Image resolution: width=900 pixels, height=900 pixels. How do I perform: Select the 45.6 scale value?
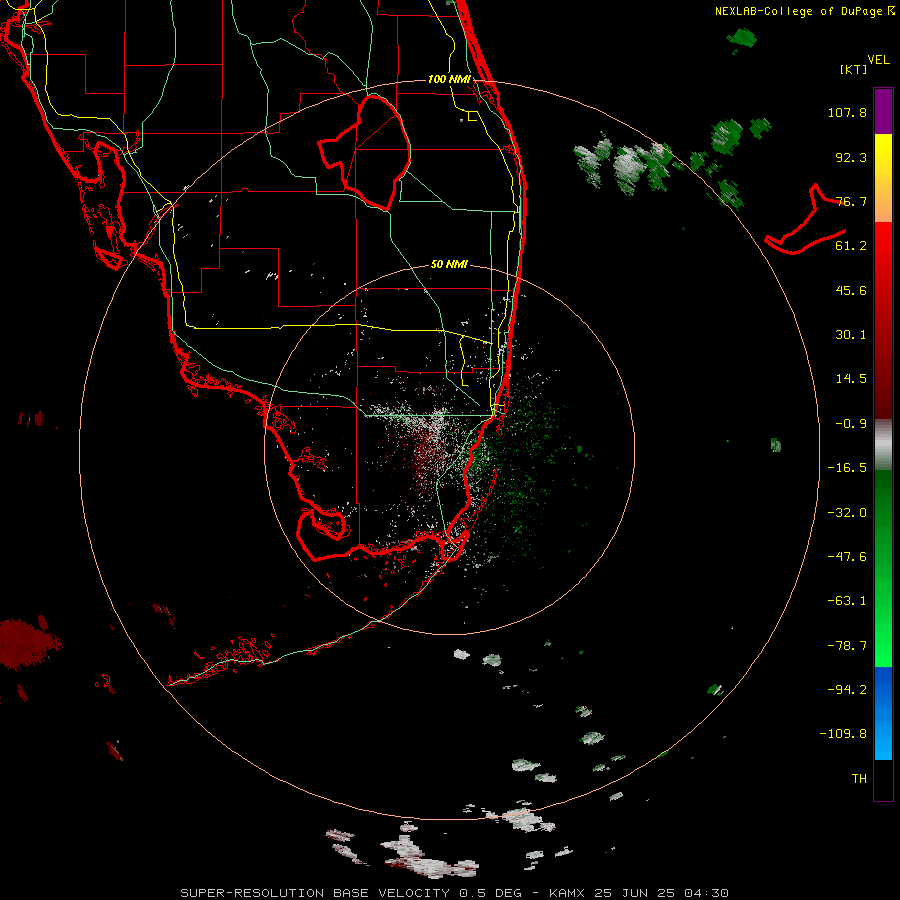click(x=851, y=290)
